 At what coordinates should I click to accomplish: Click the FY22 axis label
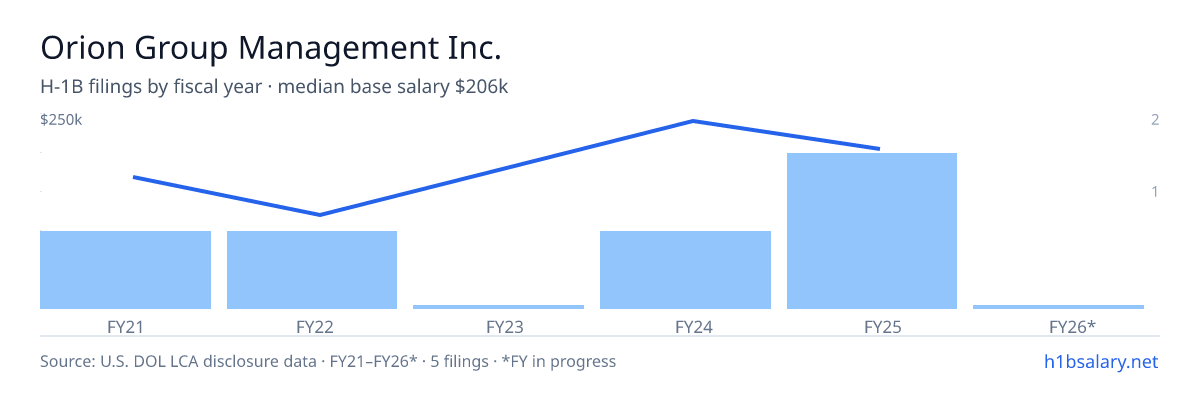(x=315, y=326)
